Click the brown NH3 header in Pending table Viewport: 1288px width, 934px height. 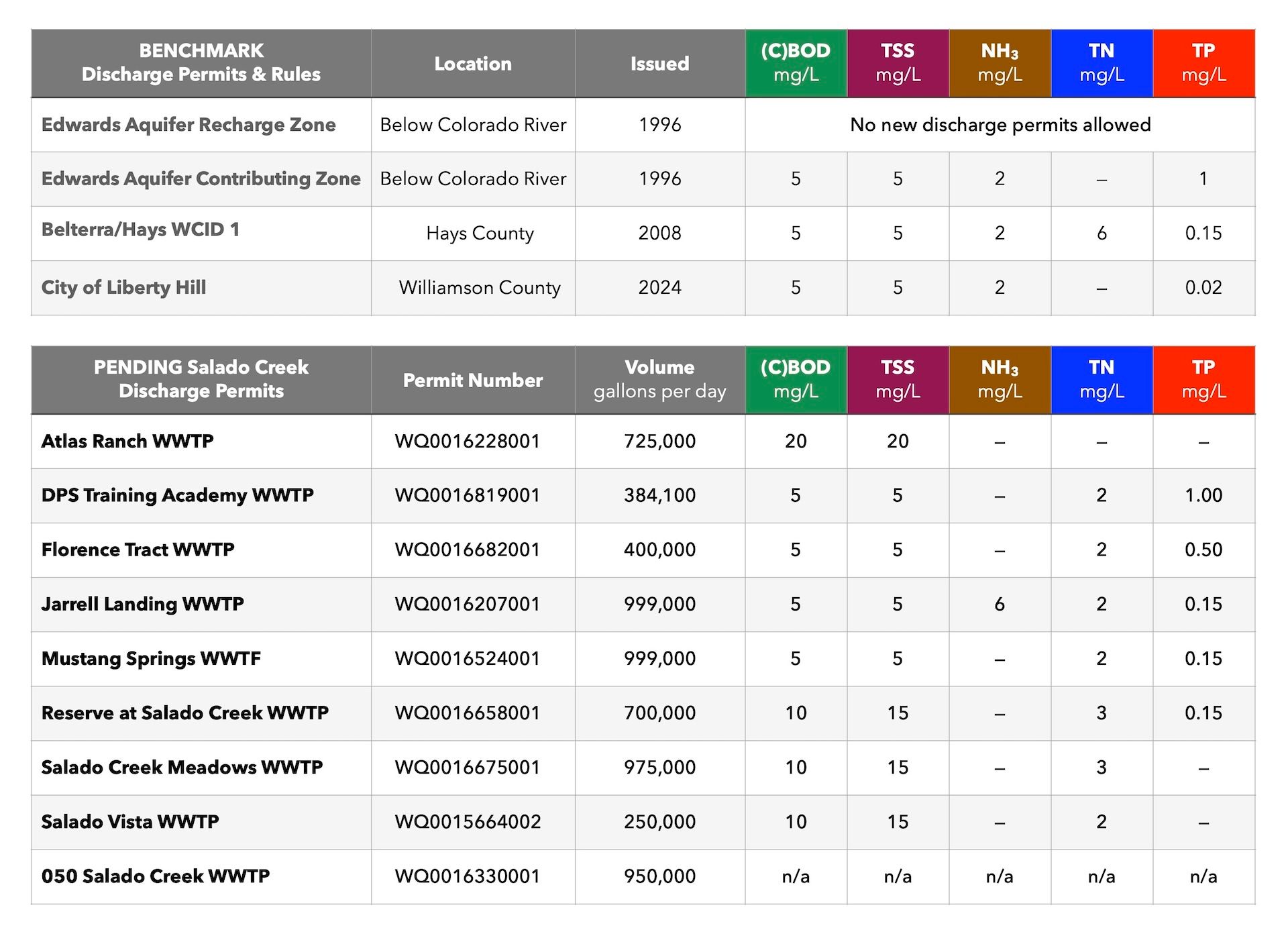(1000, 380)
